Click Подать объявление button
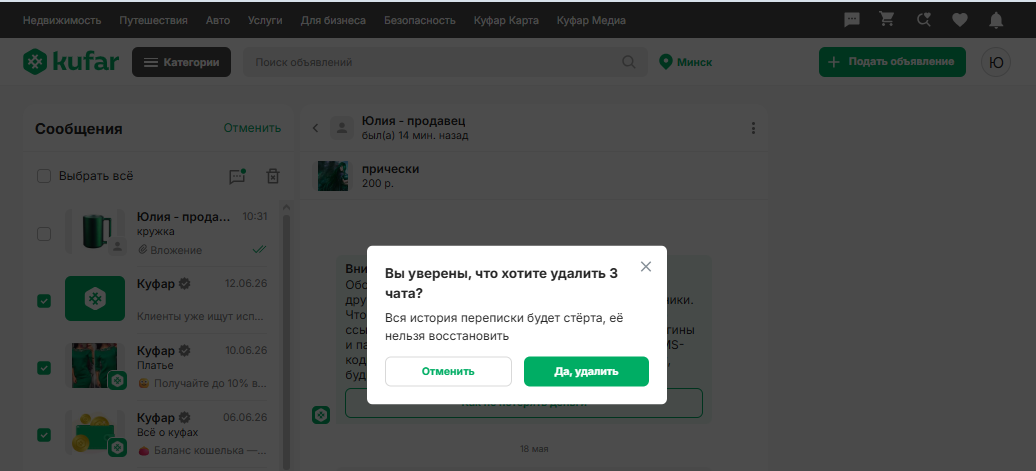The image size is (1036, 471). click(892, 62)
